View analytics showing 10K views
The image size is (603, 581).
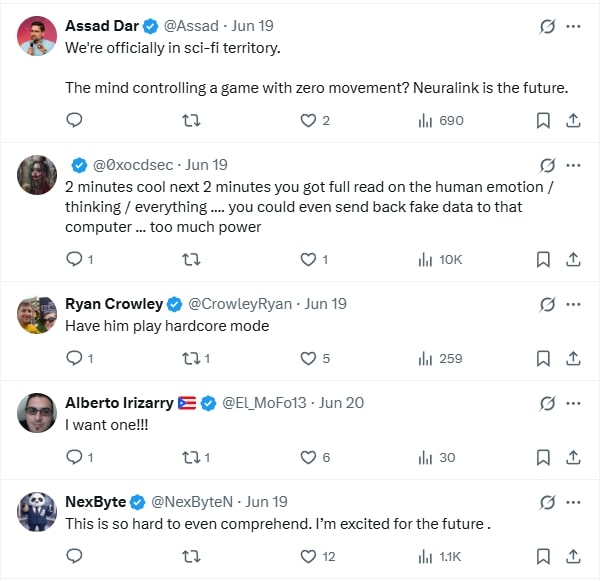[x=440, y=259]
